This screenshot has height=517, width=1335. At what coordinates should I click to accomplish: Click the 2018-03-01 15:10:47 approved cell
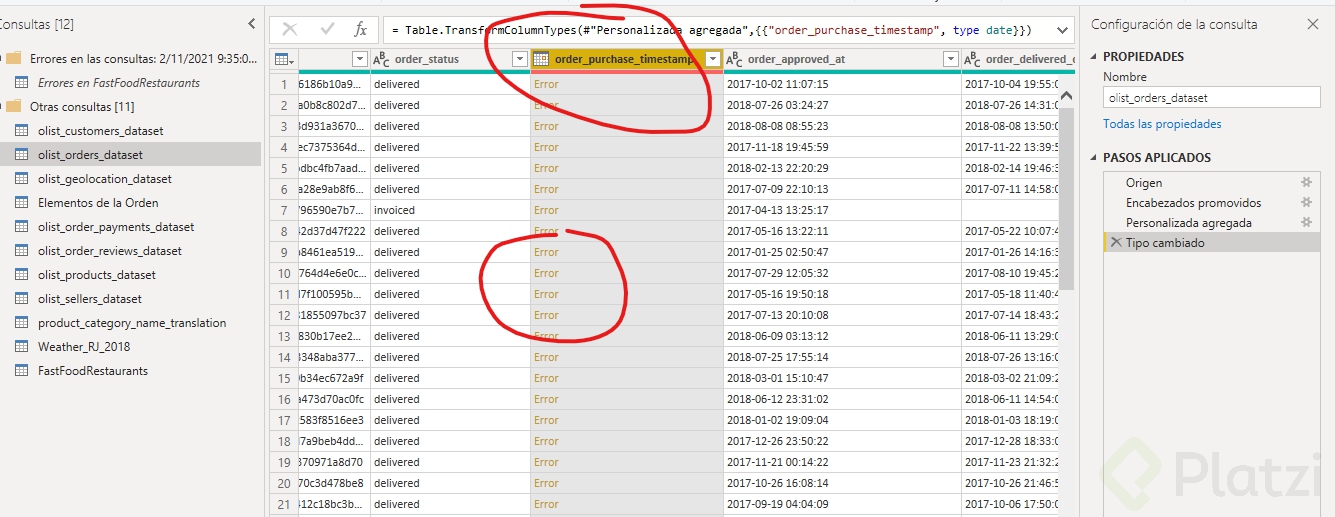(x=842, y=378)
